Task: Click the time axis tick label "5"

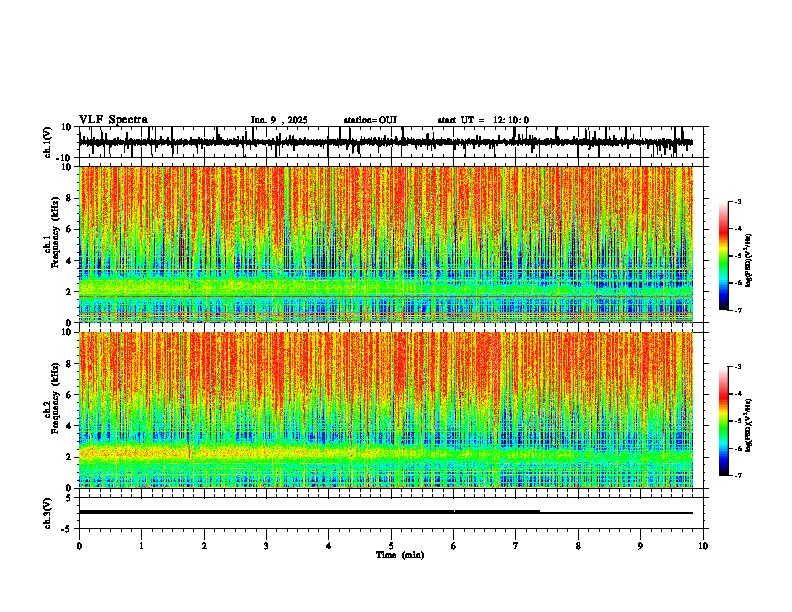Action: pos(391,546)
